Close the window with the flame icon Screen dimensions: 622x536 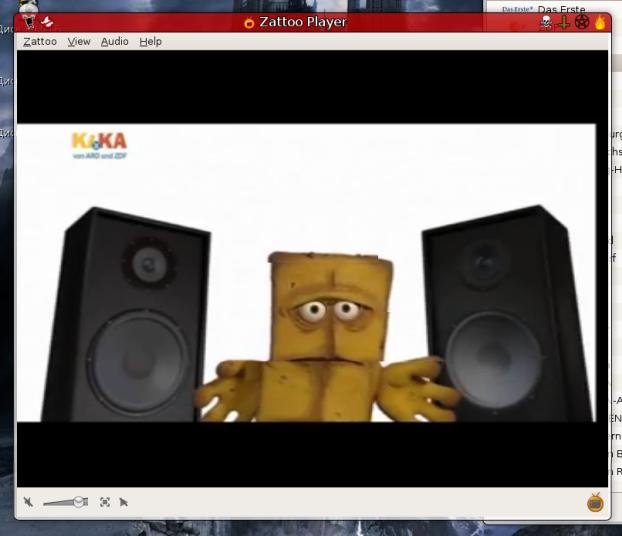coord(600,22)
